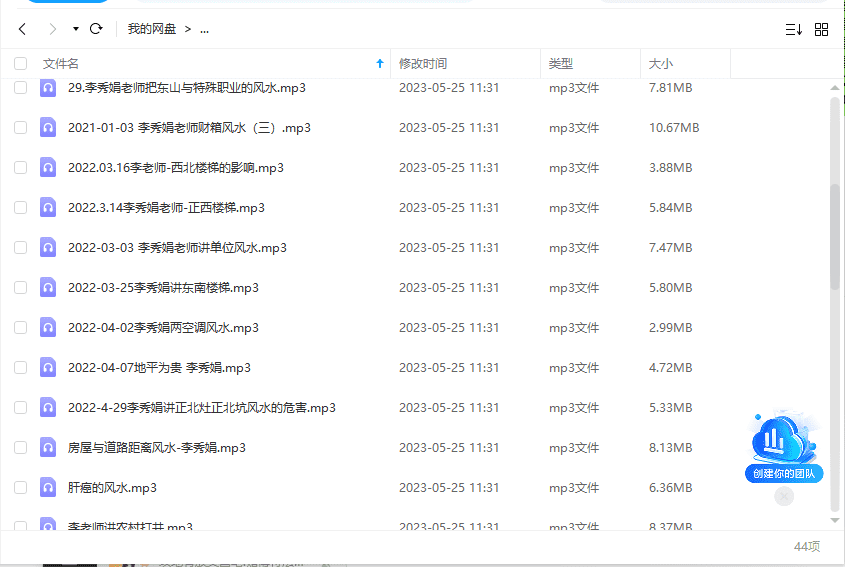Viewport: 845px width, 567px height.
Task: Sort files by 修改时间 column
Action: (423, 64)
